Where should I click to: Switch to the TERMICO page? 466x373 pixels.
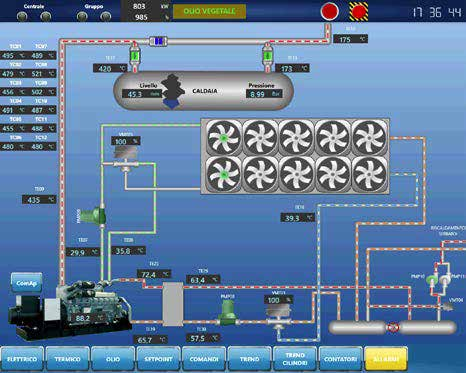(67, 359)
